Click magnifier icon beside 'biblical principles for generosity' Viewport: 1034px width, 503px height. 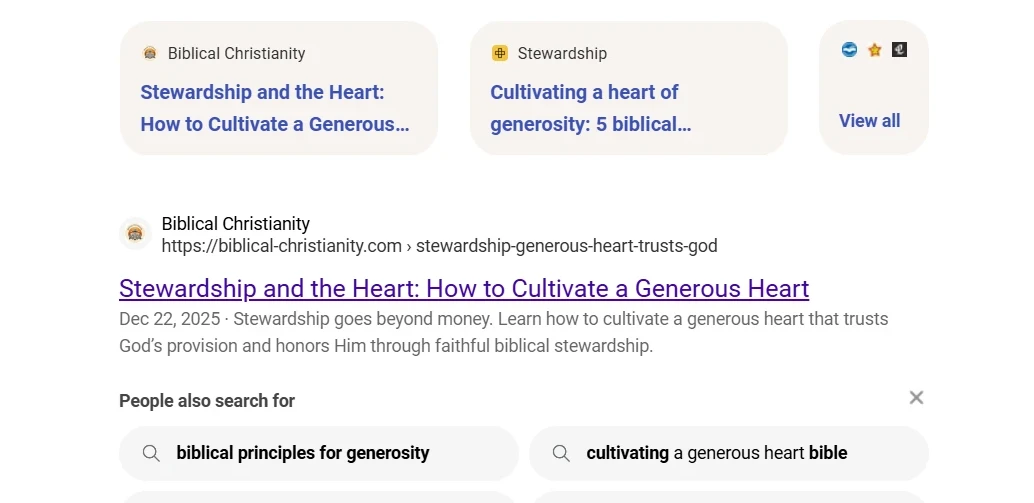(x=151, y=453)
